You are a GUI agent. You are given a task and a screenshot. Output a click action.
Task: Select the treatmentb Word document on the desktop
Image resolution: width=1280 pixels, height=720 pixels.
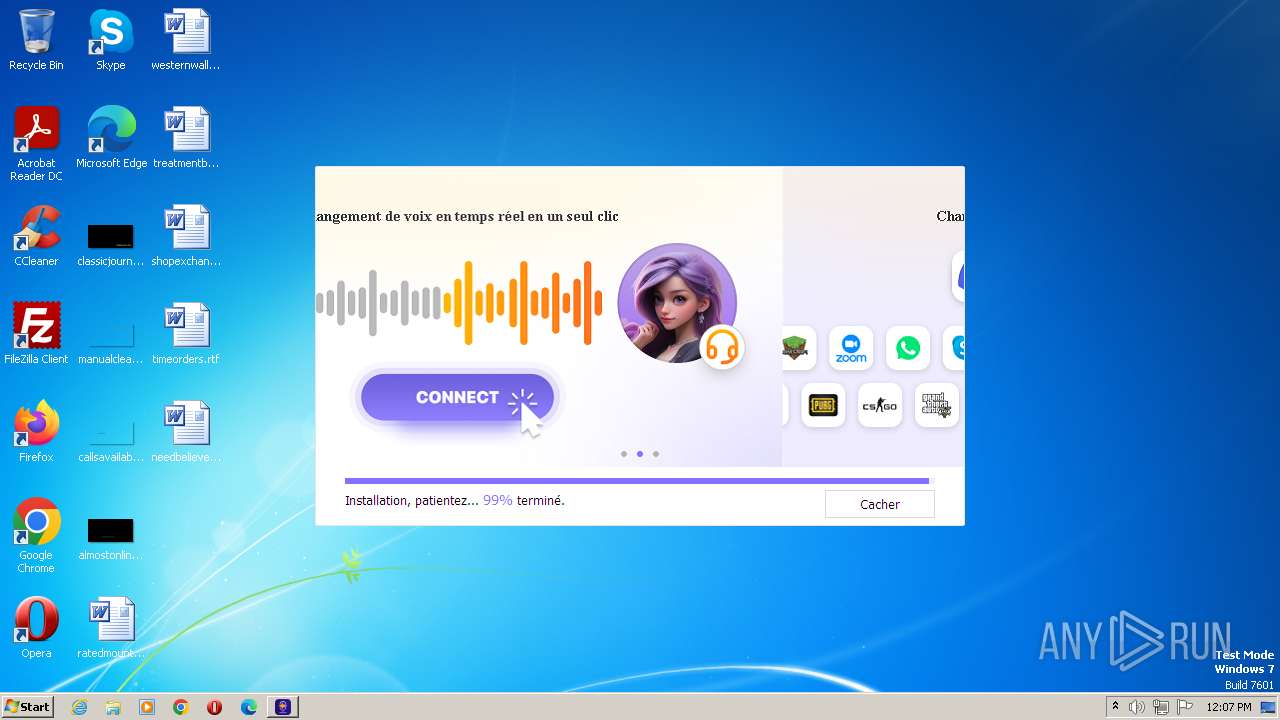point(186,138)
